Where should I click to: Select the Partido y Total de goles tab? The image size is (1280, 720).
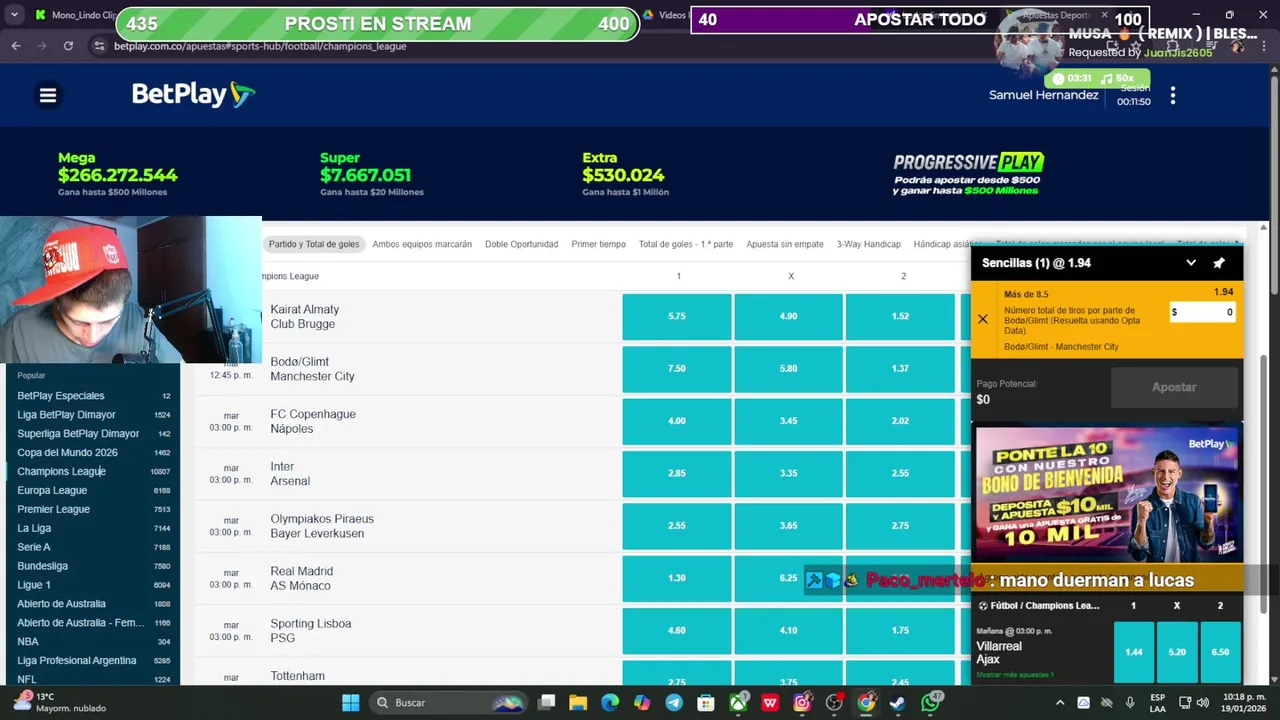coord(314,244)
